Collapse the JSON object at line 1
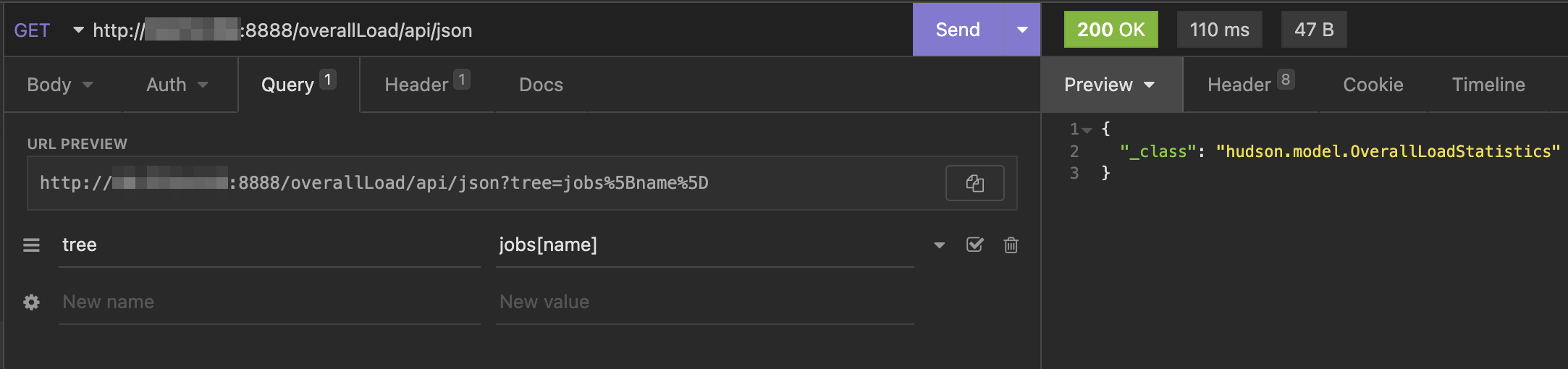 point(1087,130)
